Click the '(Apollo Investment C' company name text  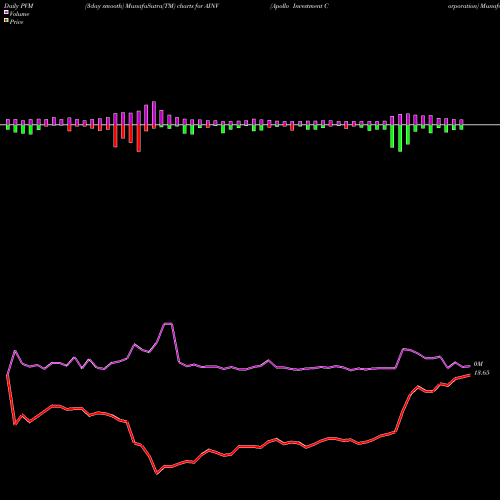click(x=299, y=6)
